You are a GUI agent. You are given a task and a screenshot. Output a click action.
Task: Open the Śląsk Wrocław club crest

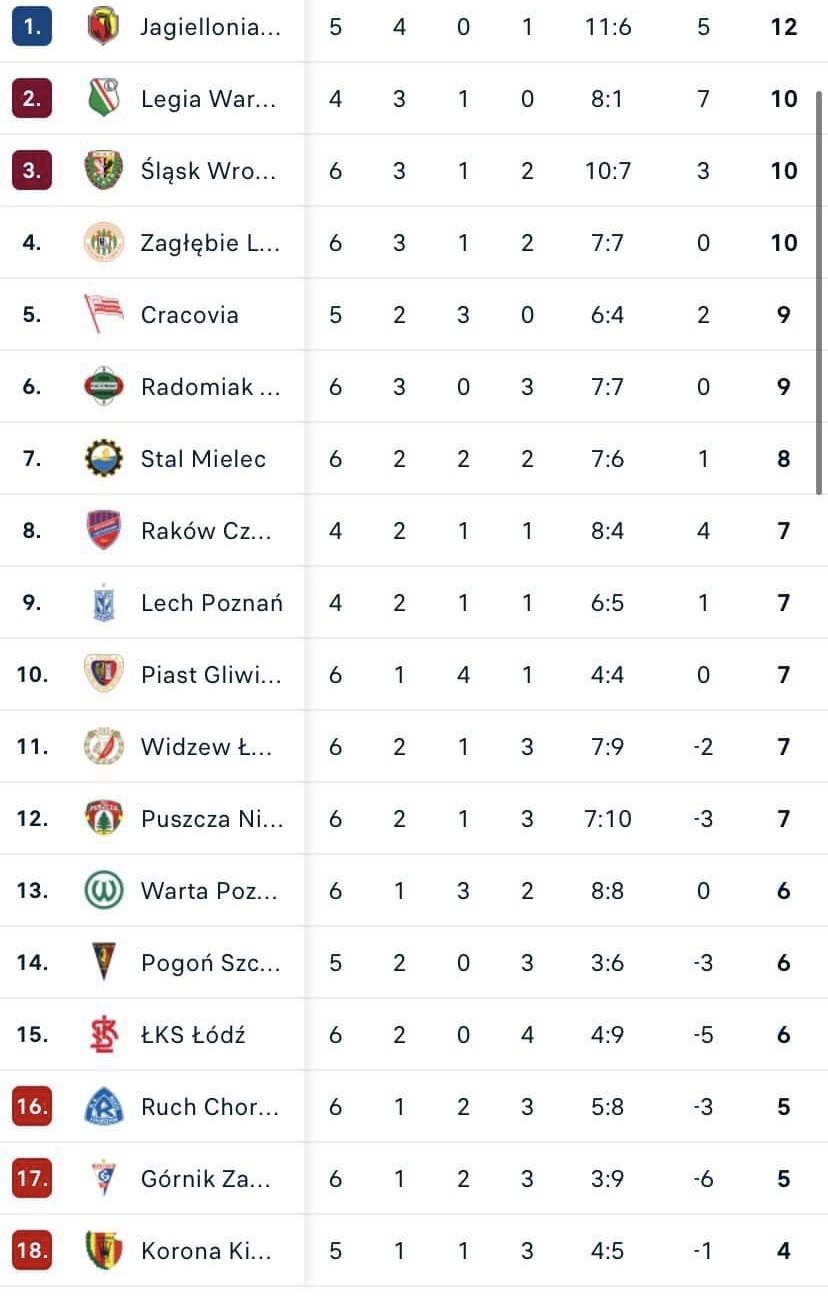[103, 170]
